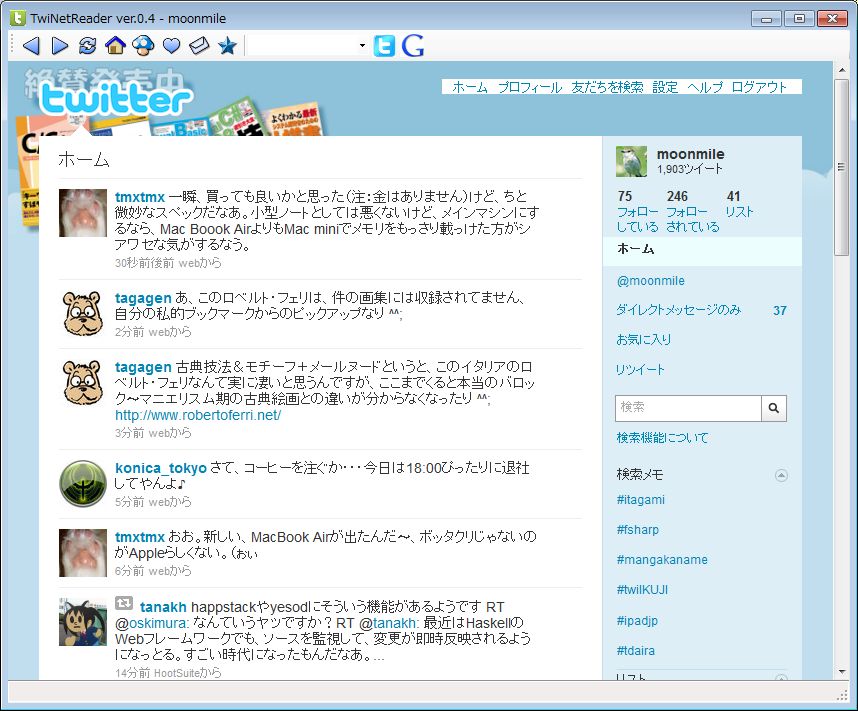Show ダイレクトメッセージのみ in sidebar
Image resolution: width=858 pixels, height=711 pixels.
[x=679, y=310]
